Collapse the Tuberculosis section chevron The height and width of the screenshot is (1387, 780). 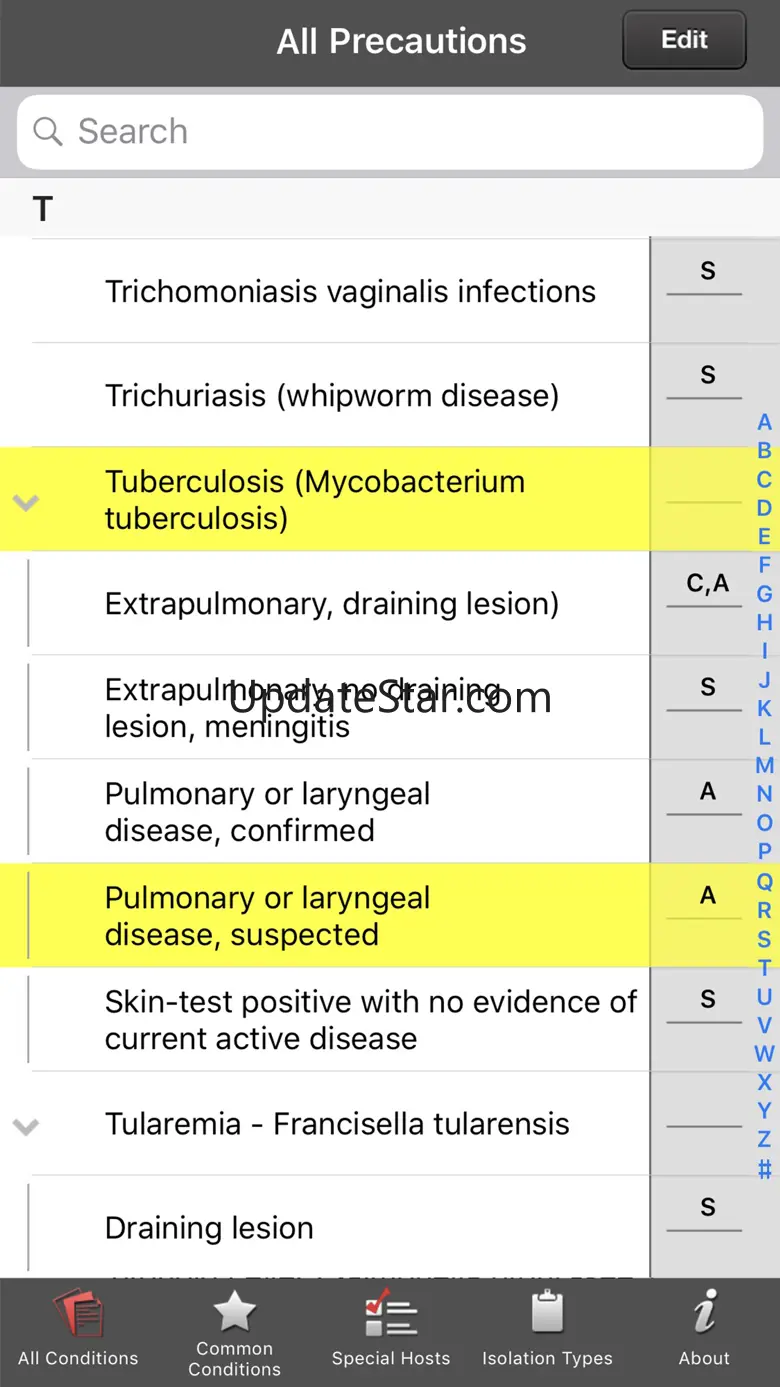[25, 502]
